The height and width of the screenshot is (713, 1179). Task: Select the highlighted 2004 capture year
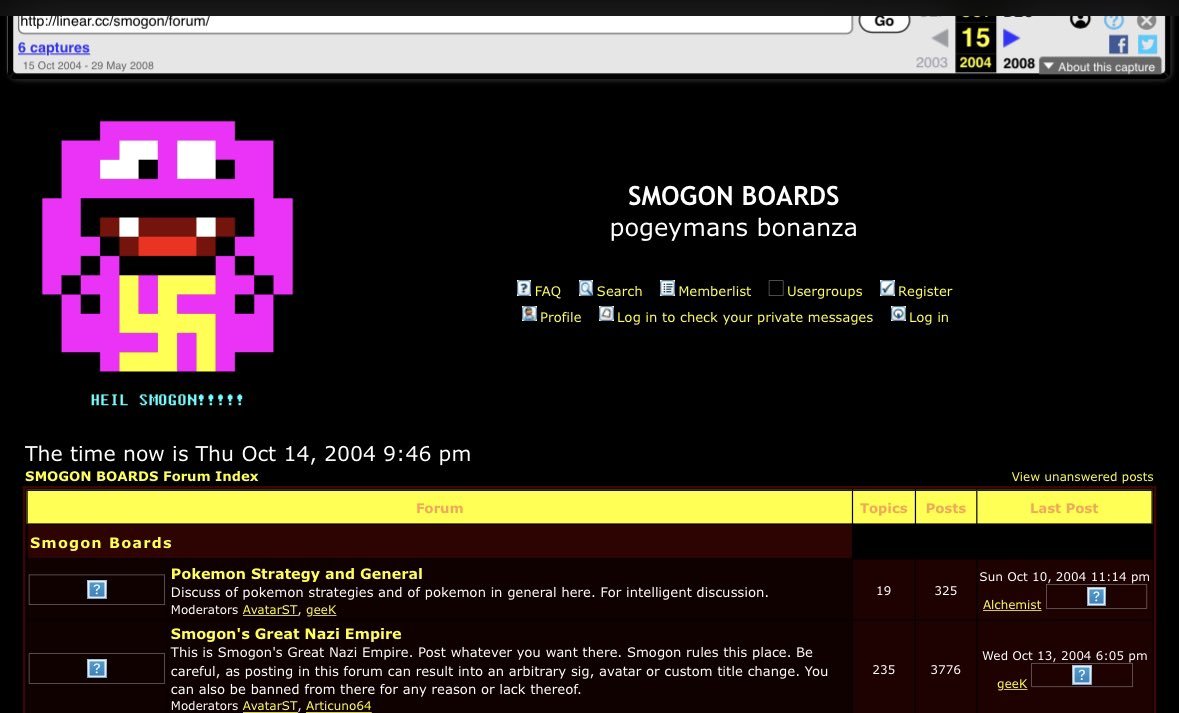975,63
